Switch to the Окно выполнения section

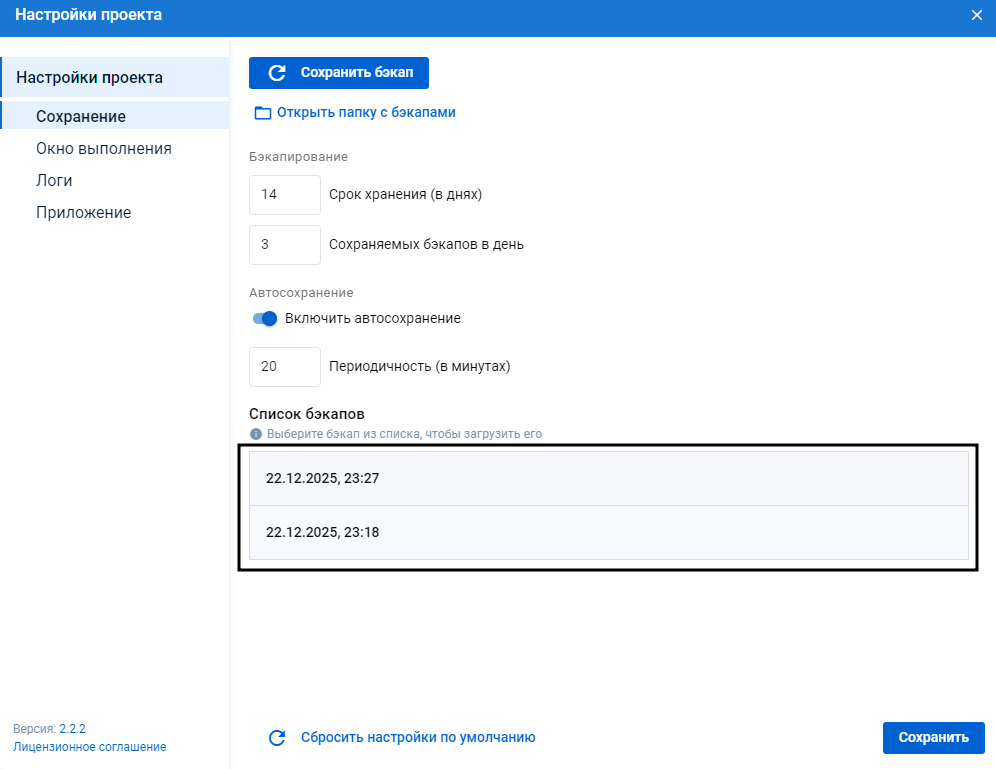(x=104, y=148)
